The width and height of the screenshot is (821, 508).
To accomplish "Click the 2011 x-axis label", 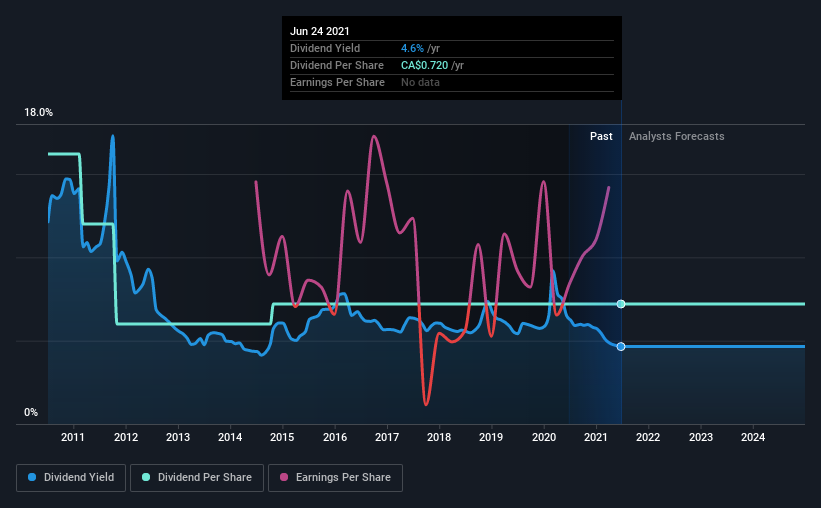I will [x=73, y=437].
